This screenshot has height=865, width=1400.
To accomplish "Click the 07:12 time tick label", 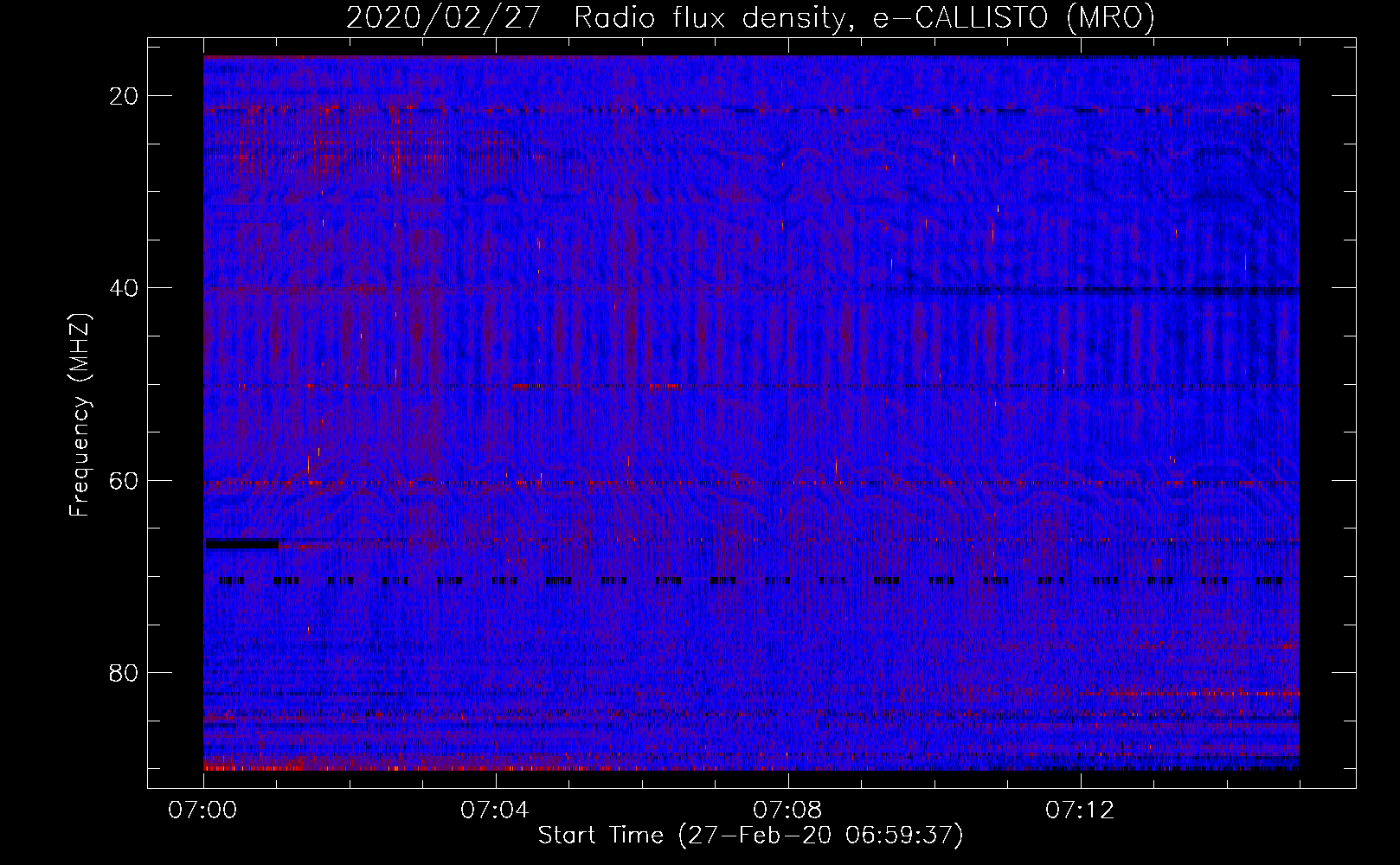I will (1080, 810).
